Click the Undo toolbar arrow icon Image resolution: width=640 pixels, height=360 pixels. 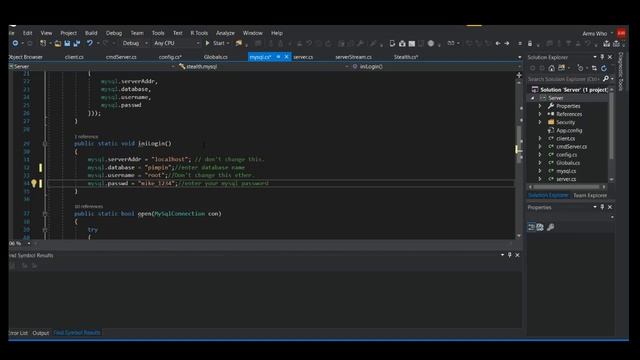[89, 43]
